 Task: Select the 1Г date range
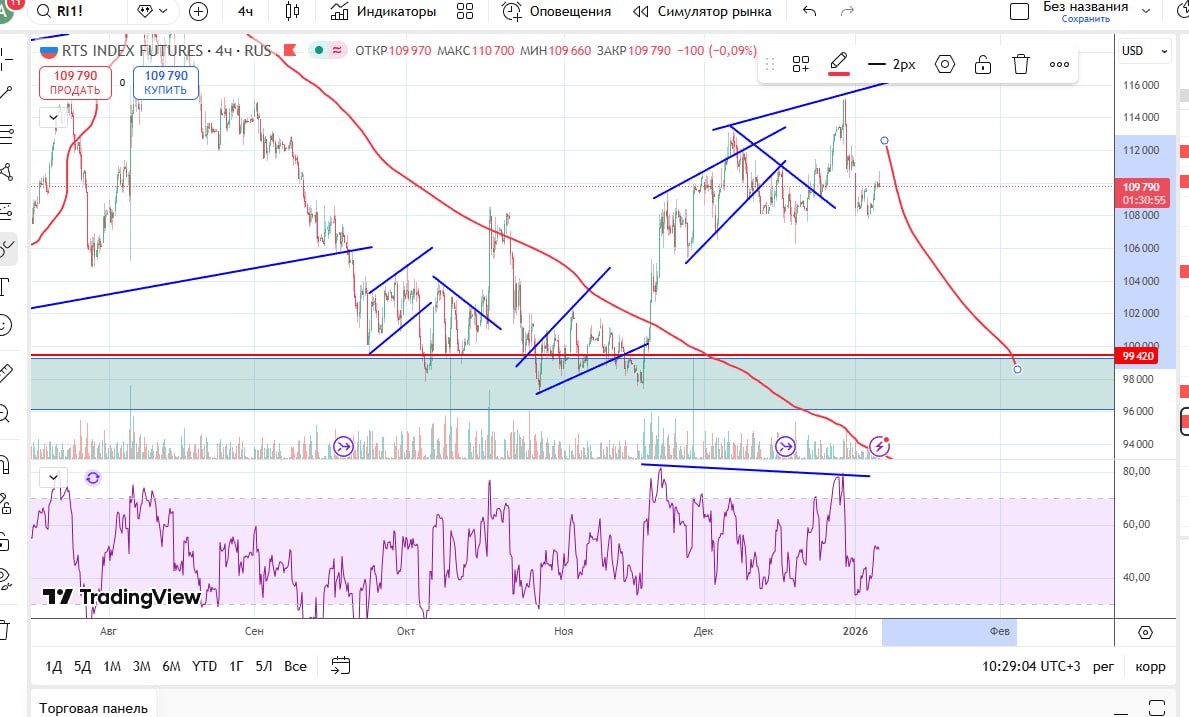(x=237, y=666)
